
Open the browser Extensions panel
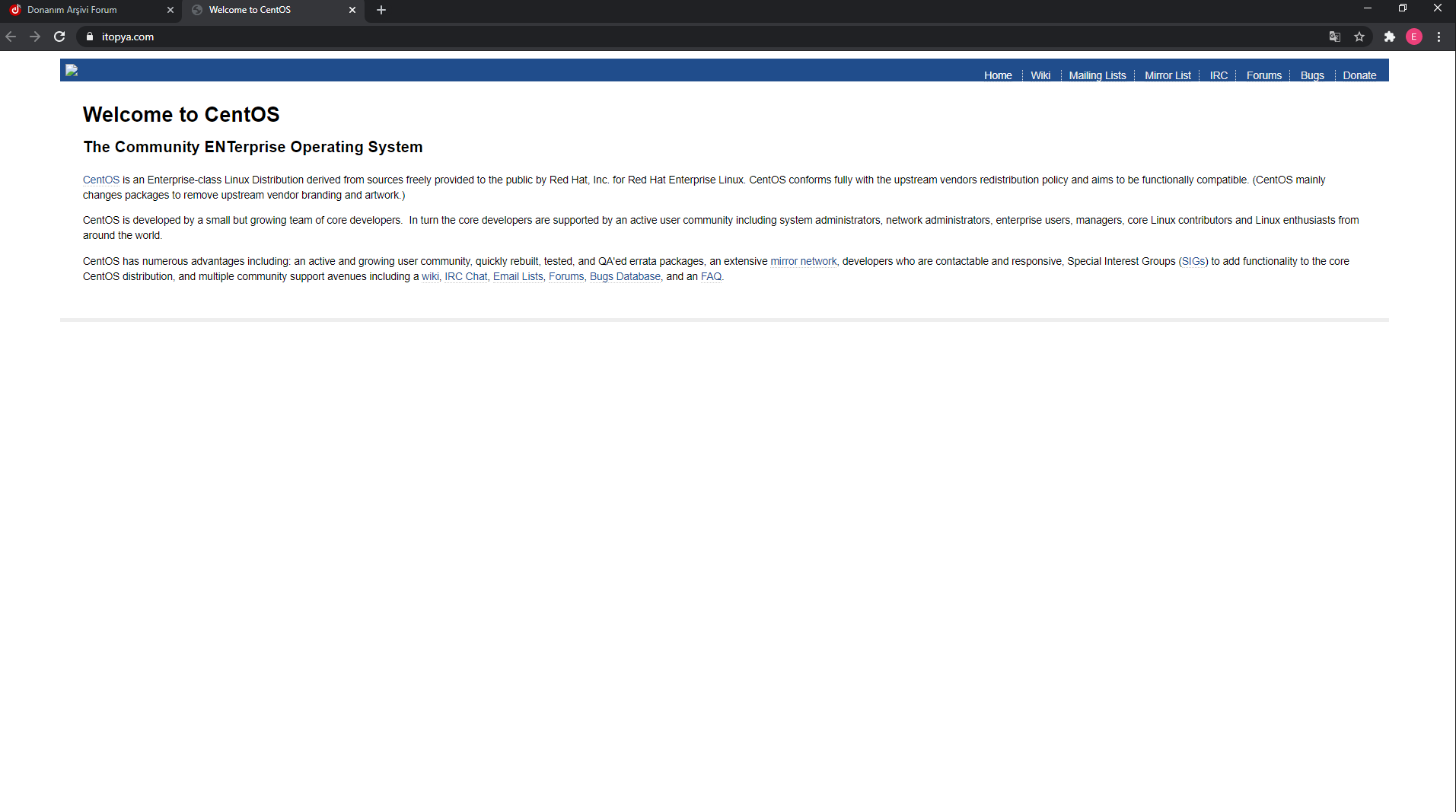pyautogui.click(x=1389, y=36)
